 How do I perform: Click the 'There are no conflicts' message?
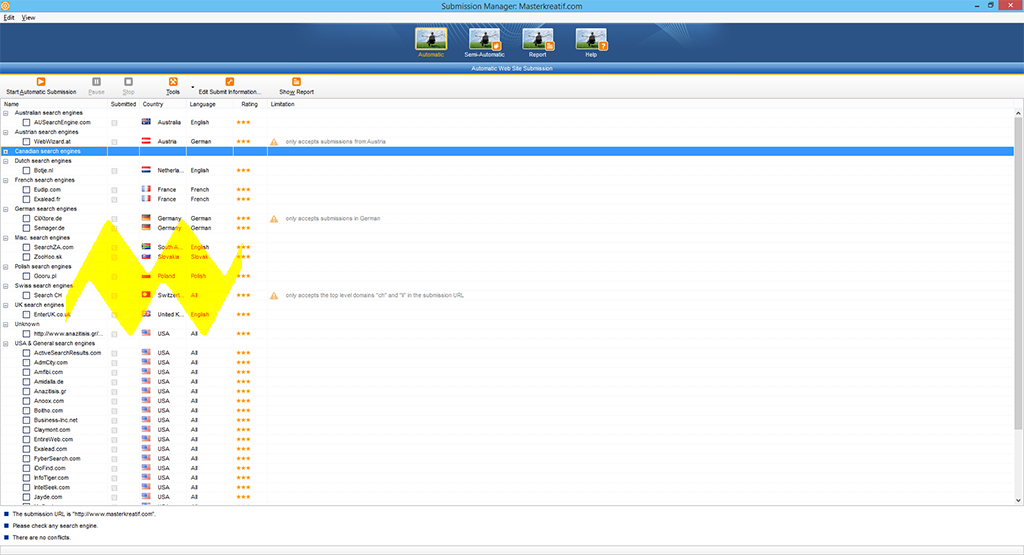coord(41,537)
